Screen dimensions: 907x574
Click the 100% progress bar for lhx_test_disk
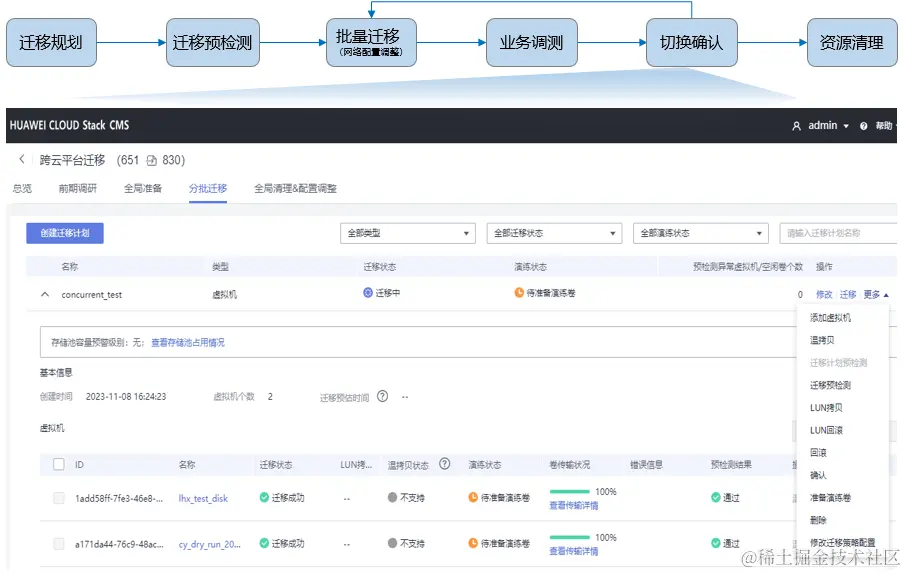pos(569,492)
